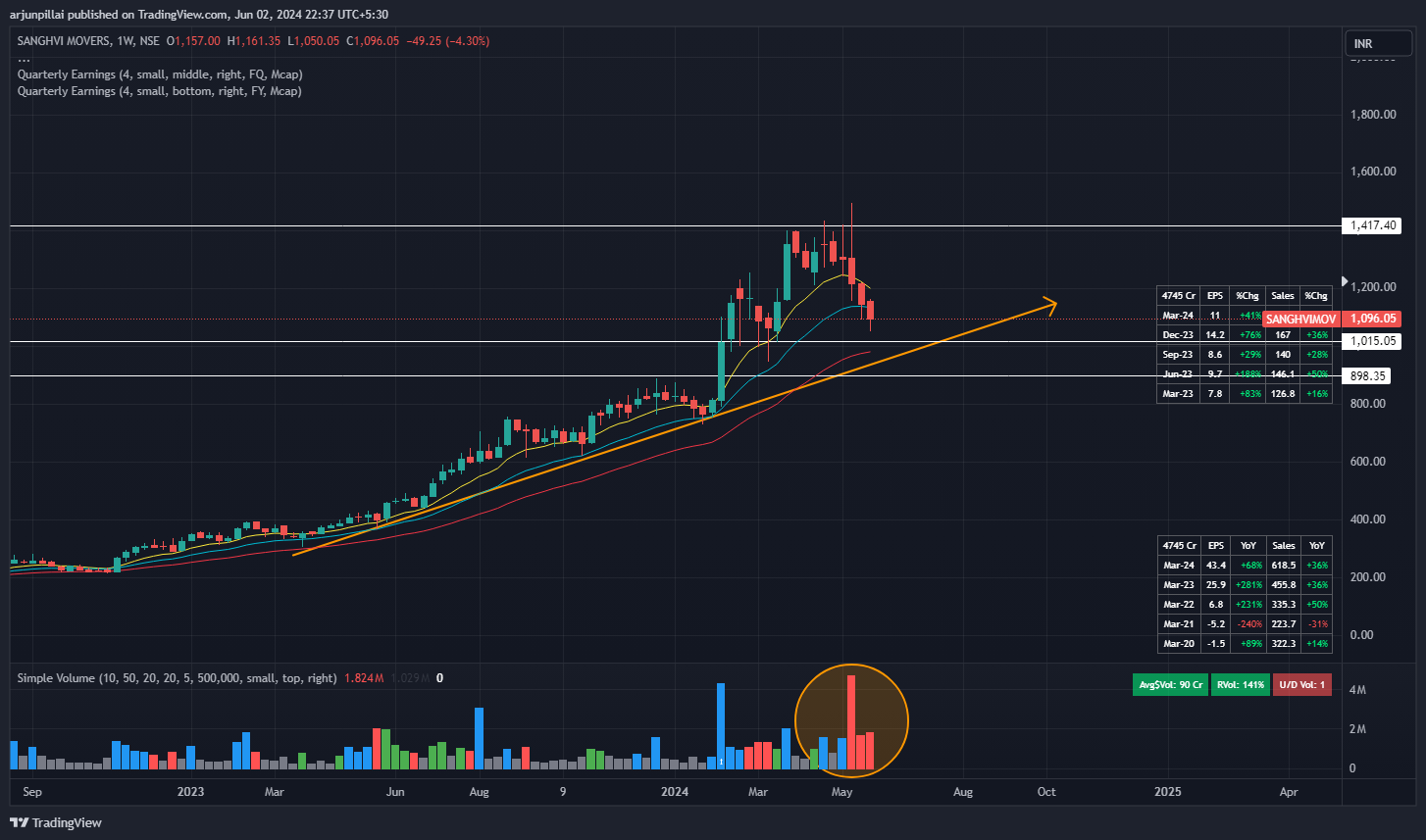Click the Sep-23 row label in quarterly table
Image resolution: width=1426 pixels, height=840 pixels.
1178,355
